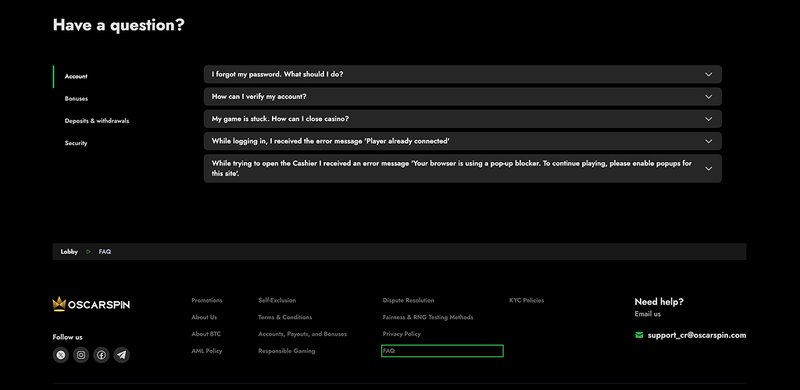The width and height of the screenshot is (800, 390).
Task: Open Privacy Policy footer link
Action: point(402,334)
